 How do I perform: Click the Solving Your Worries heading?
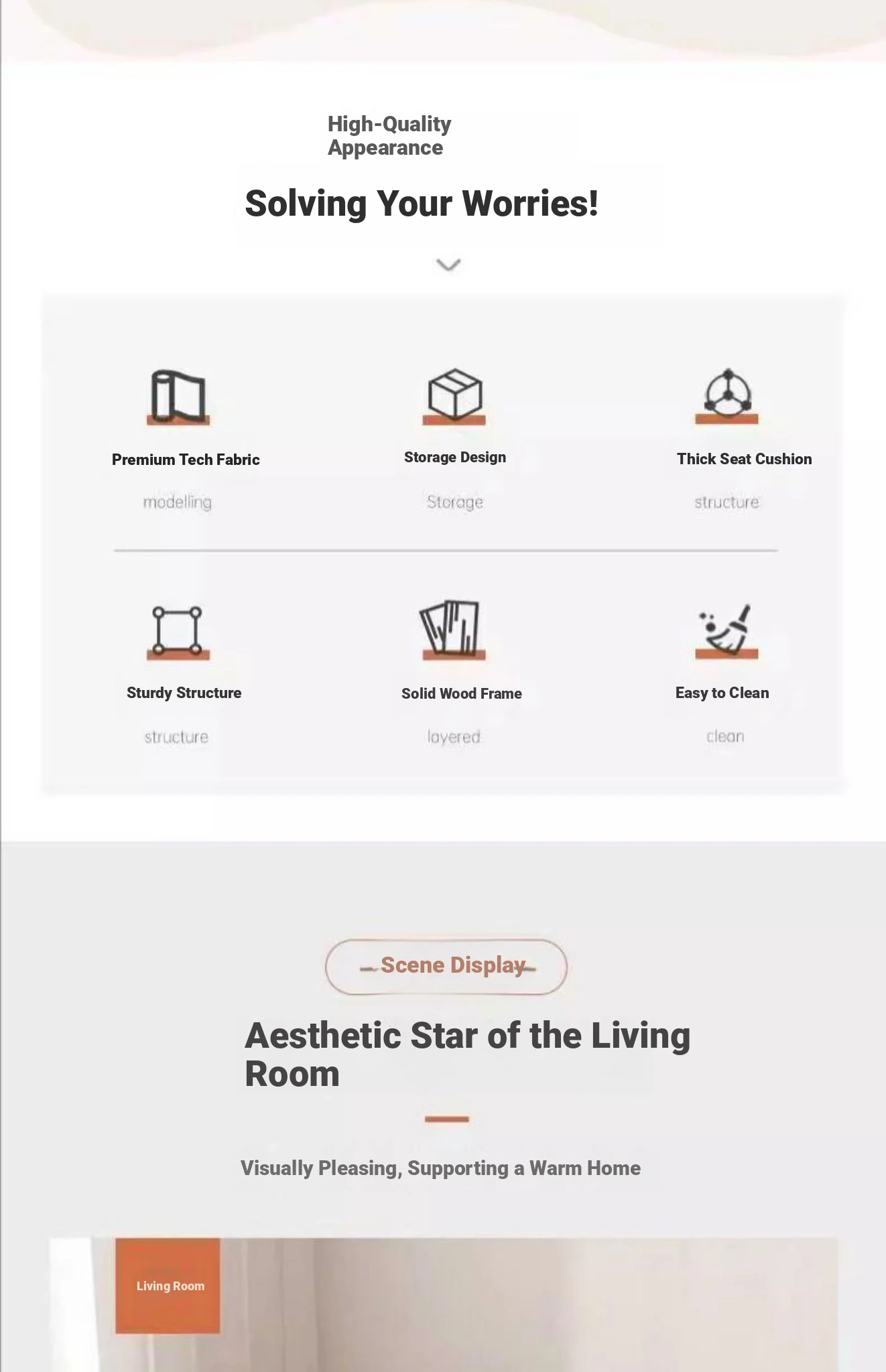pyautogui.click(x=422, y=204)
